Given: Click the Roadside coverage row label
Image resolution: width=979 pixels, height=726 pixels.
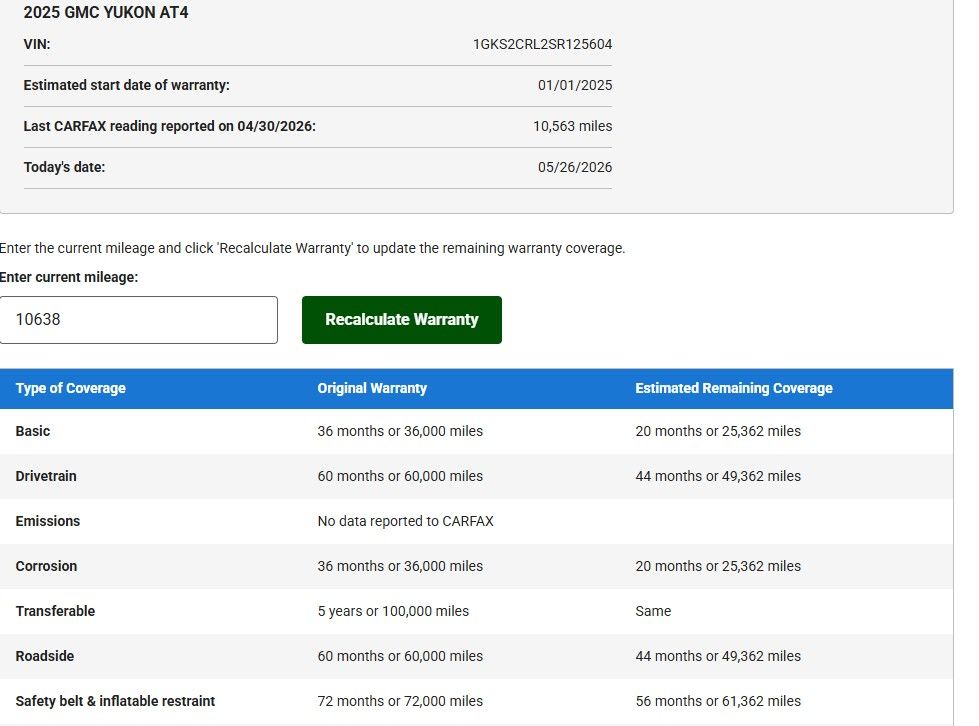Looking at the screenshot, I should 44,656.
